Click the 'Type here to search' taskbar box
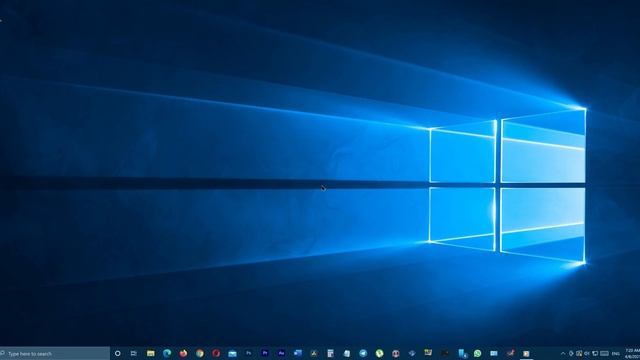The width and height of the screenshot is (640, 360). click(x=55, y=353)
